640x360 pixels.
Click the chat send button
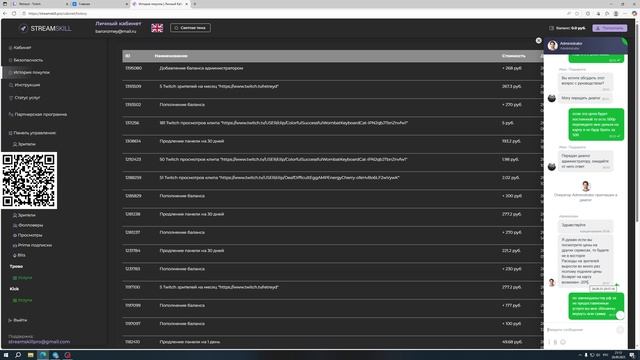click(620, 330)
